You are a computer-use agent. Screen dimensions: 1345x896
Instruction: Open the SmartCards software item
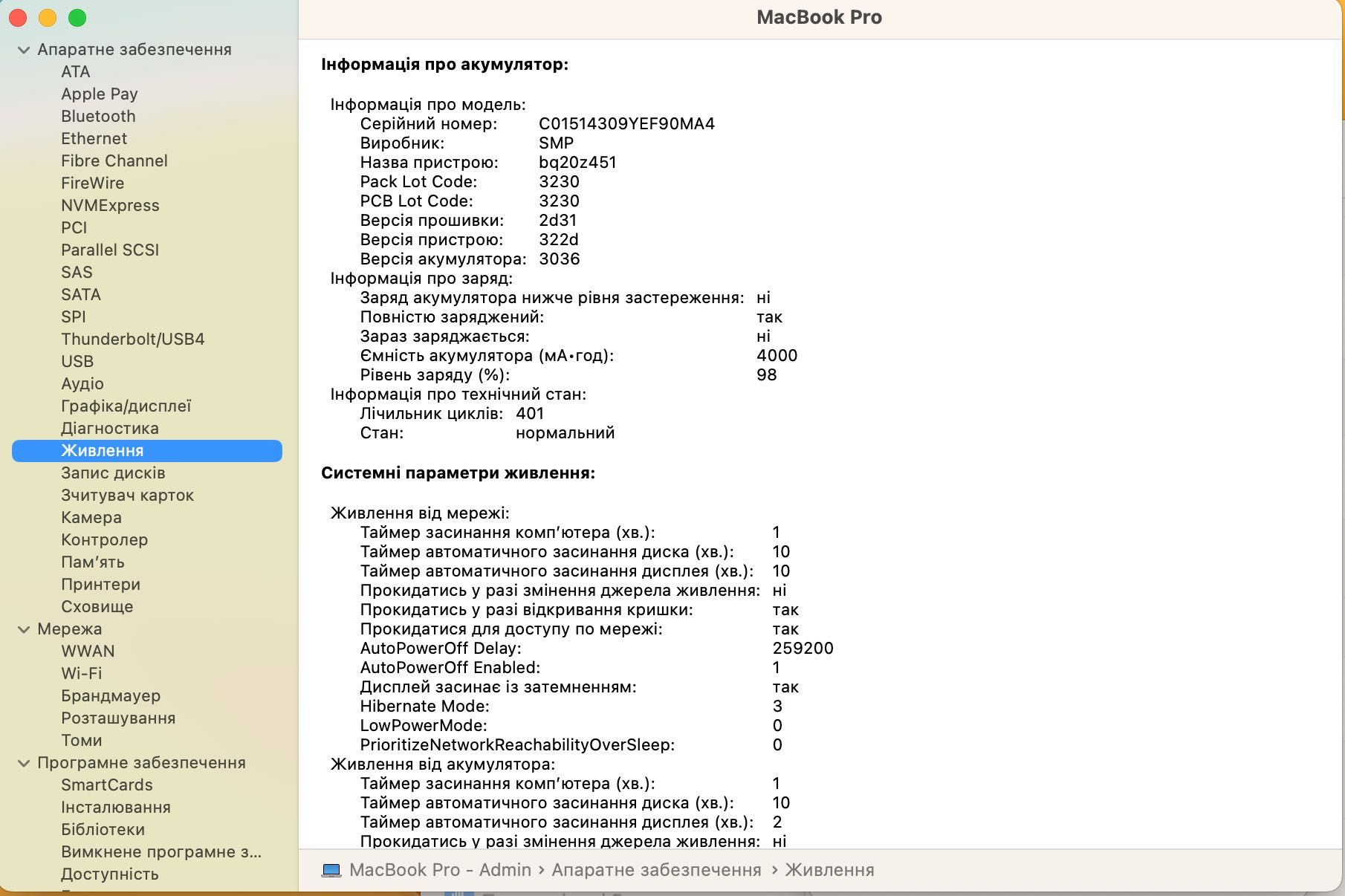tap(107, 785)
